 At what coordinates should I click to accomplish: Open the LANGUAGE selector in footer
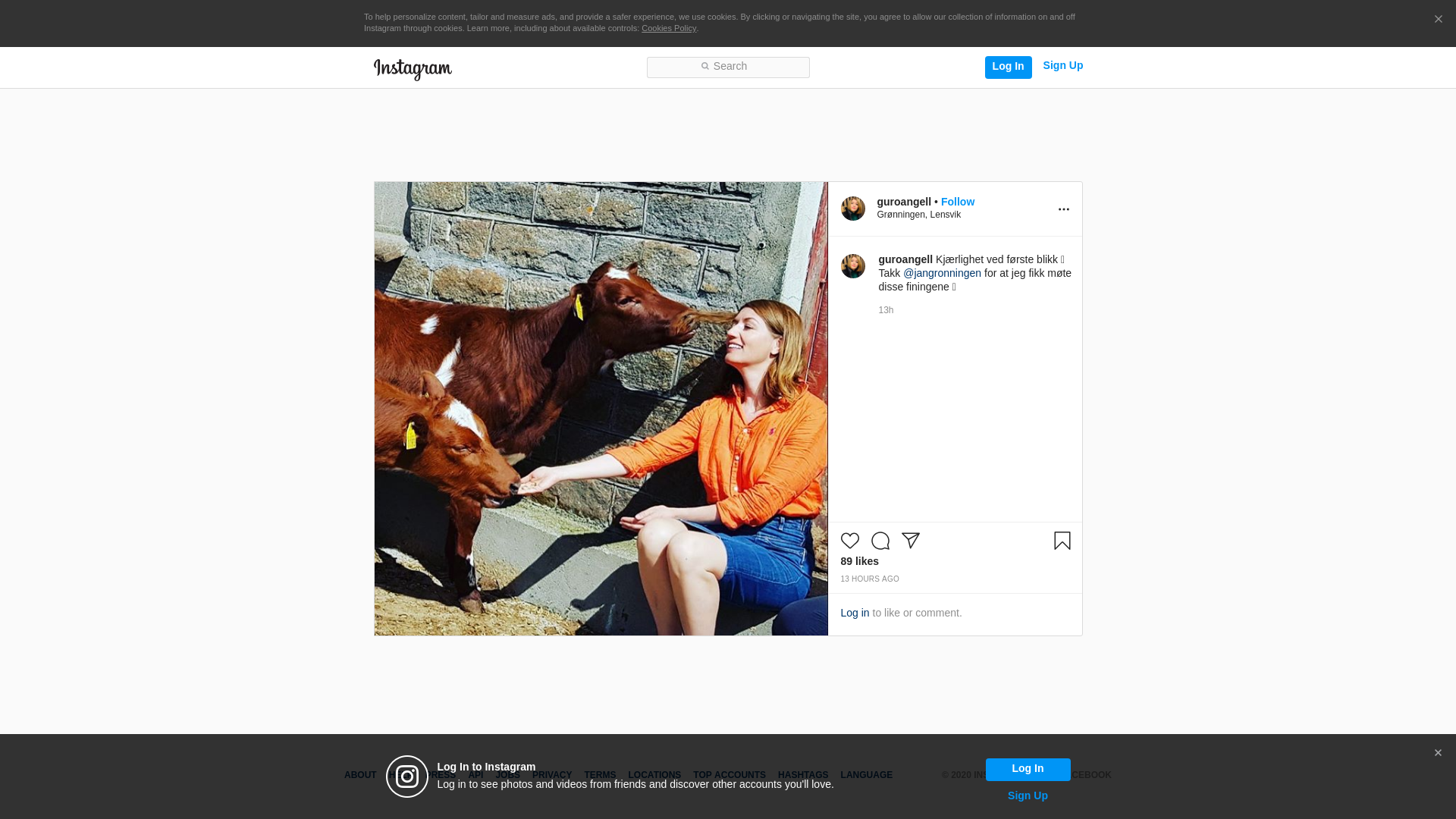coord(867,775)
